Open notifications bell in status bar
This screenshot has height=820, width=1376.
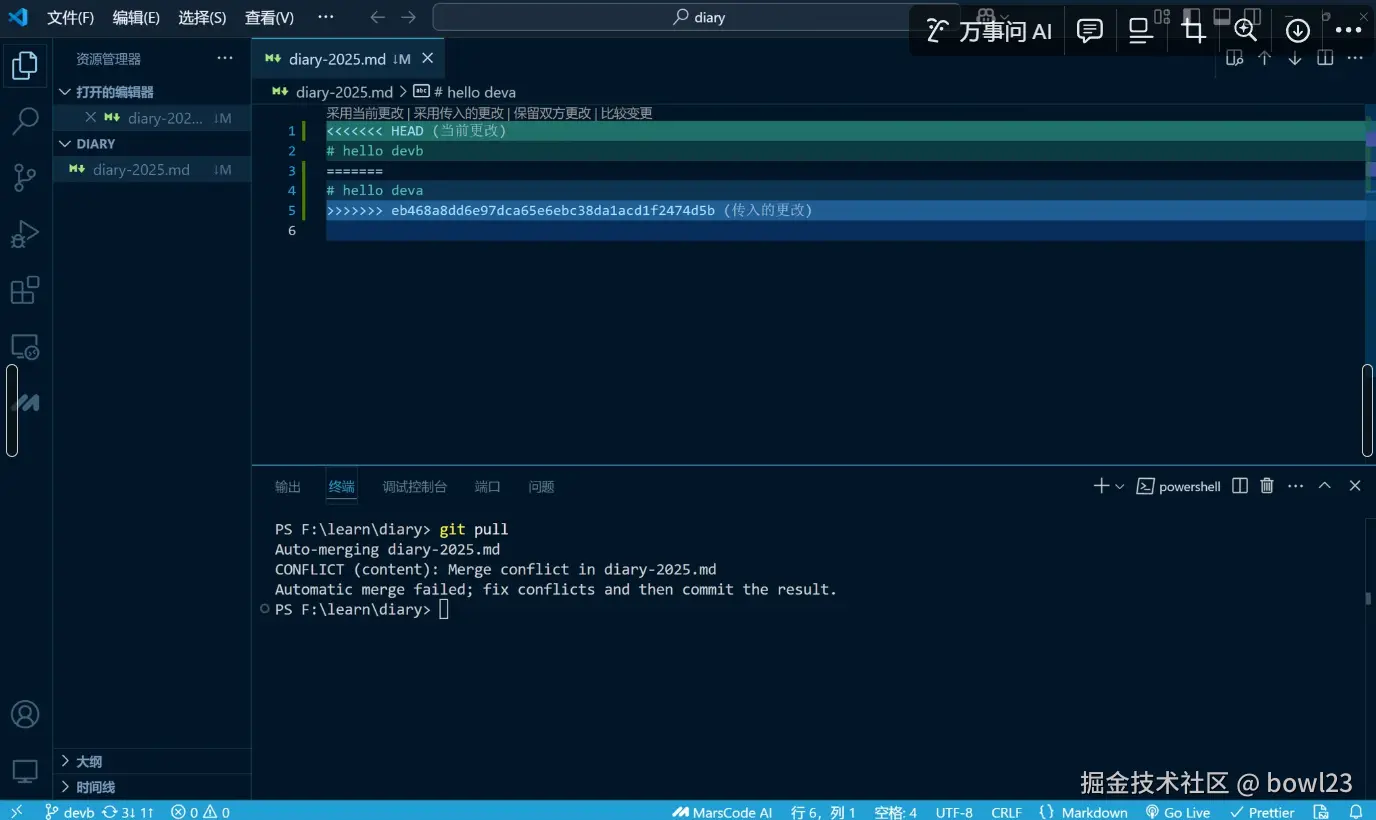point(1356,812)
